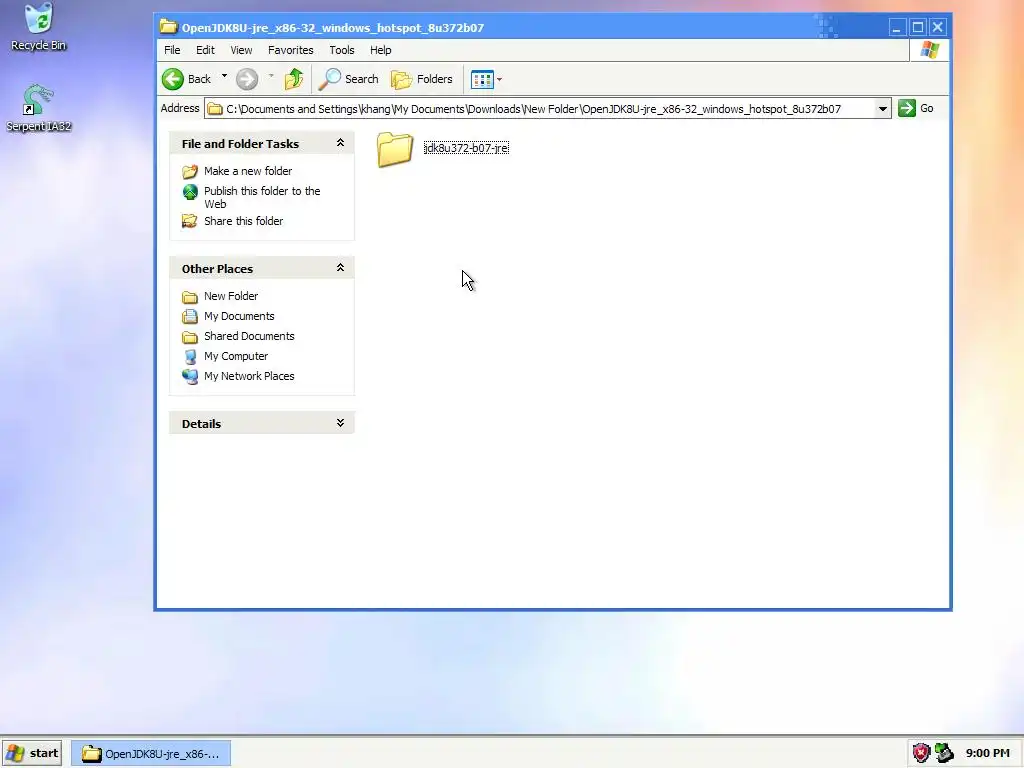Go up one folder level

click(294, 79)
